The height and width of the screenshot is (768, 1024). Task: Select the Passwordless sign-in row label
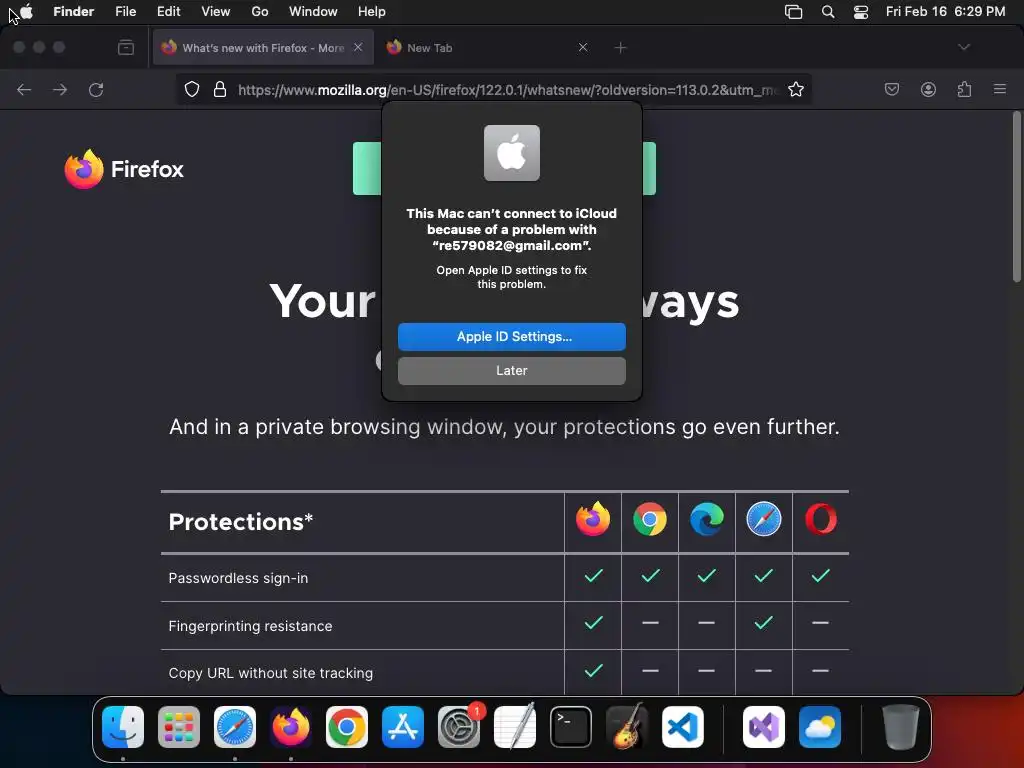coord(238,578)
